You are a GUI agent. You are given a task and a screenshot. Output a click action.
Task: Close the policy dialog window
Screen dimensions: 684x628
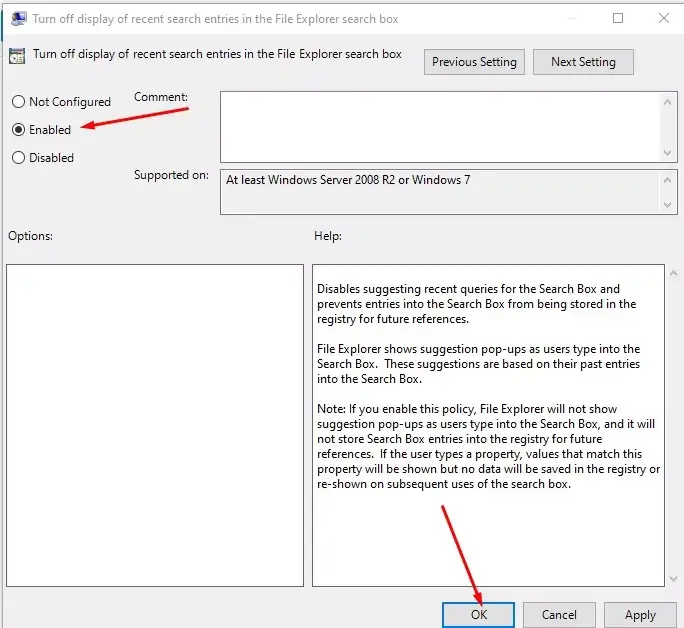click(663, 18)
